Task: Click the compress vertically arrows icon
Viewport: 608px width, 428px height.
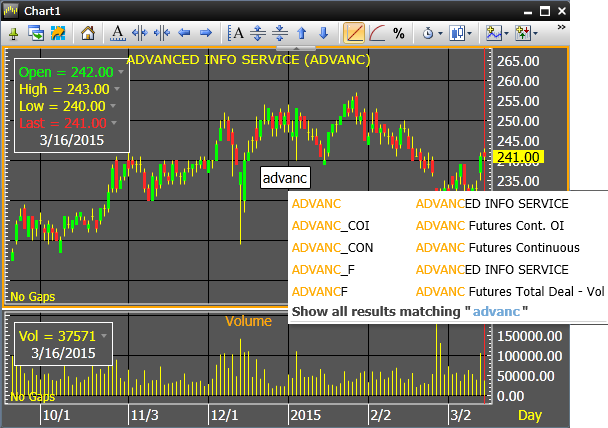Action: (x=280, y=33)
